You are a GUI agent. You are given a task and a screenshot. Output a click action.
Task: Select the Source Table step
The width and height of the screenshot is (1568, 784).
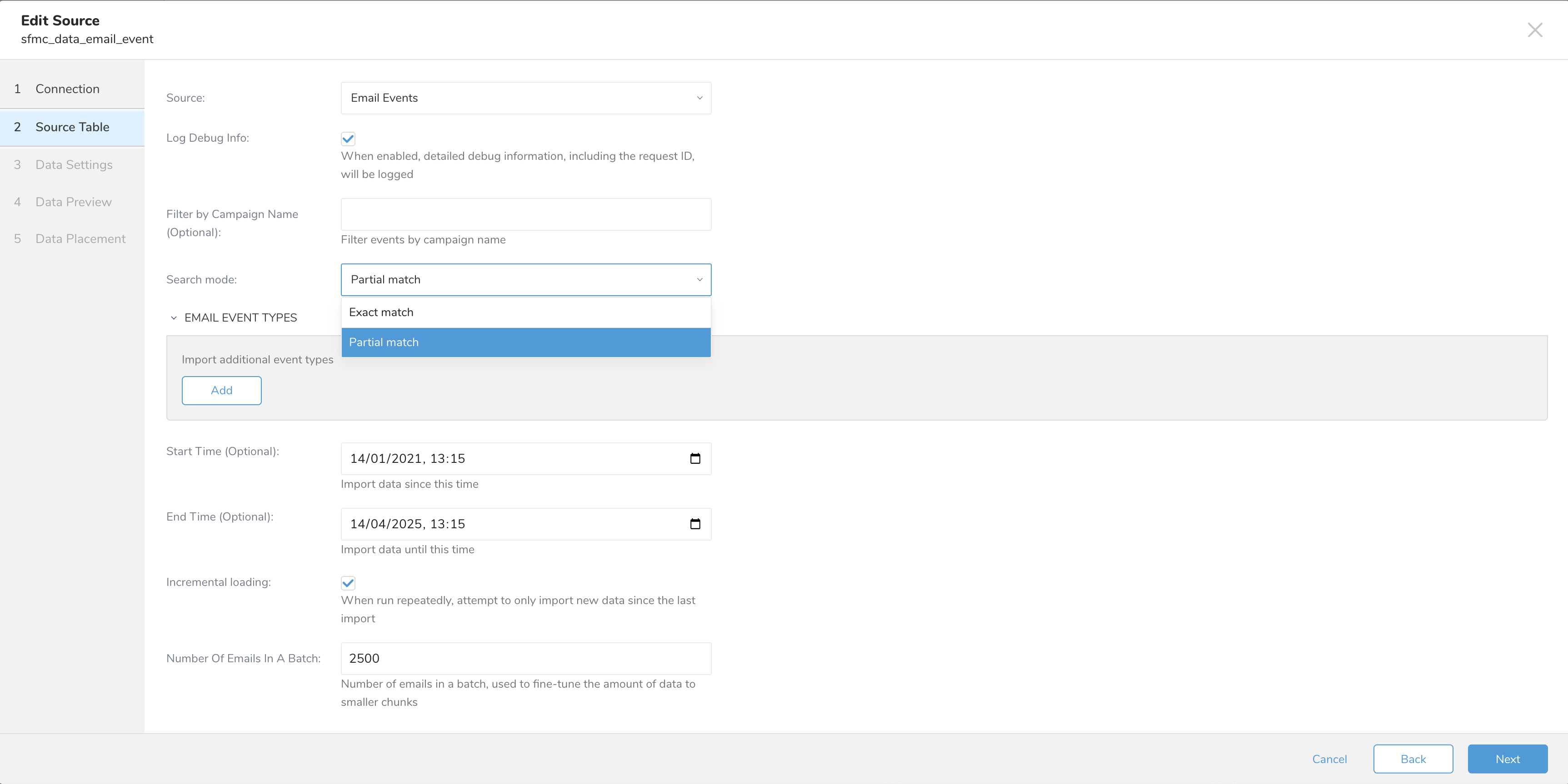pos(72,127)
